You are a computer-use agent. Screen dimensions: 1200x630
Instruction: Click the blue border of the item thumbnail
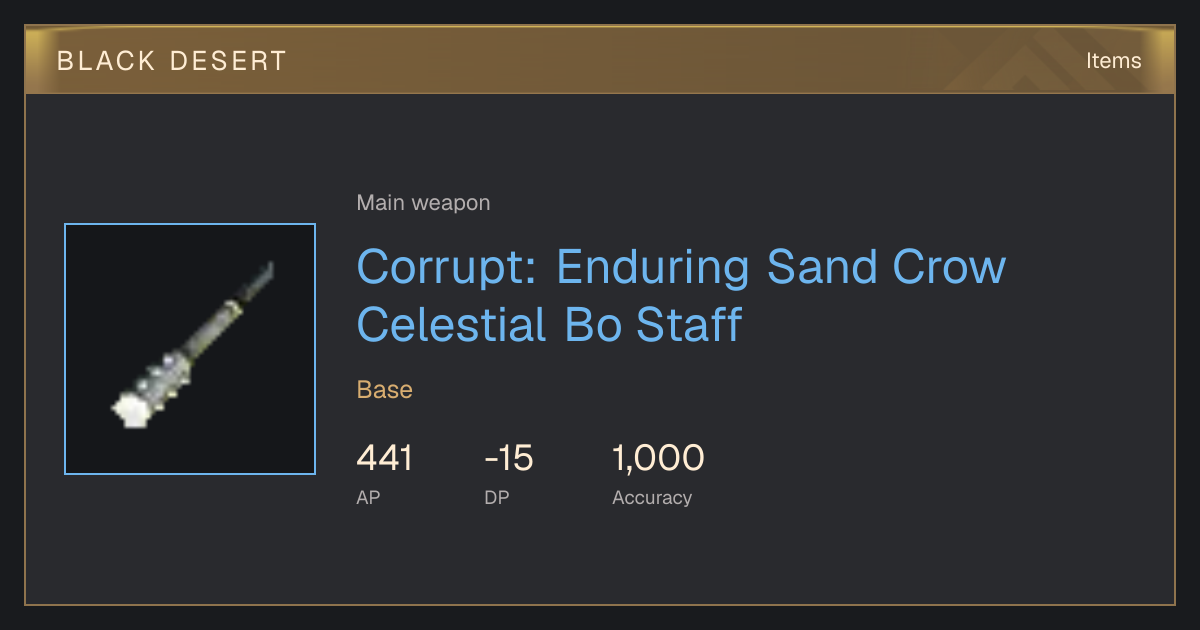coord(190,224)
